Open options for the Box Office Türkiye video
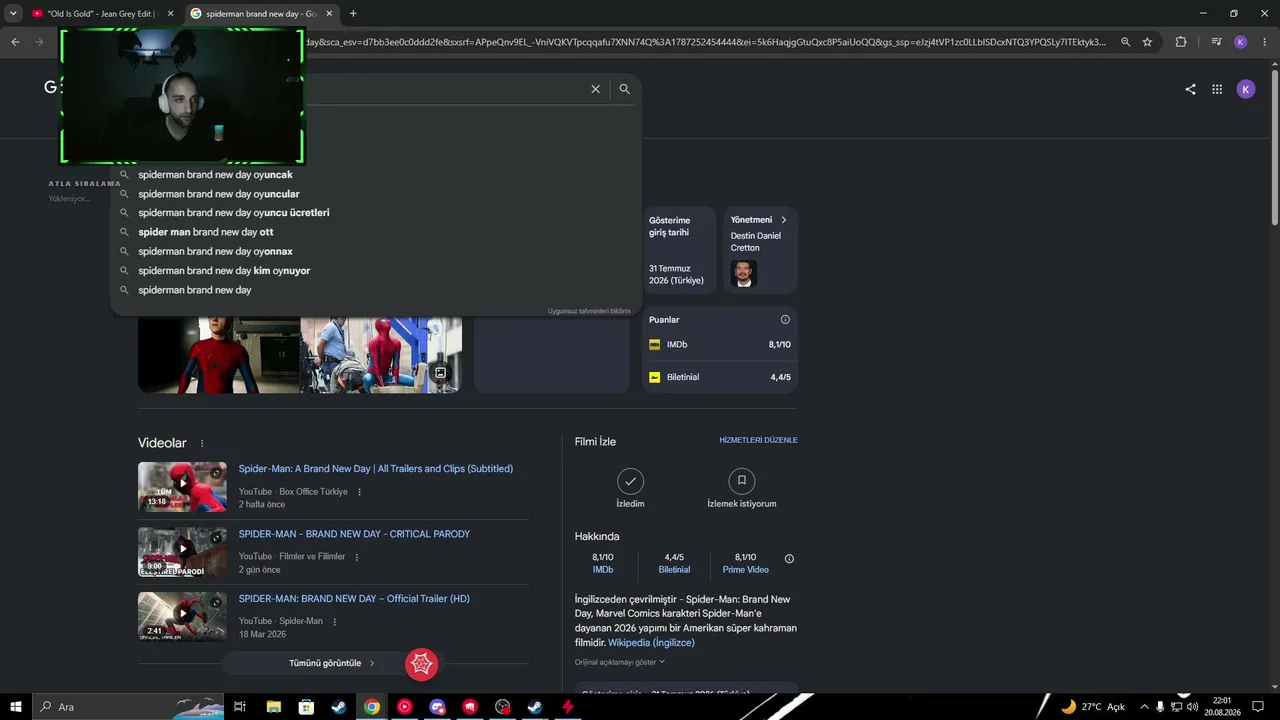Screen dimensions: 1280x720 click(359, 492)
